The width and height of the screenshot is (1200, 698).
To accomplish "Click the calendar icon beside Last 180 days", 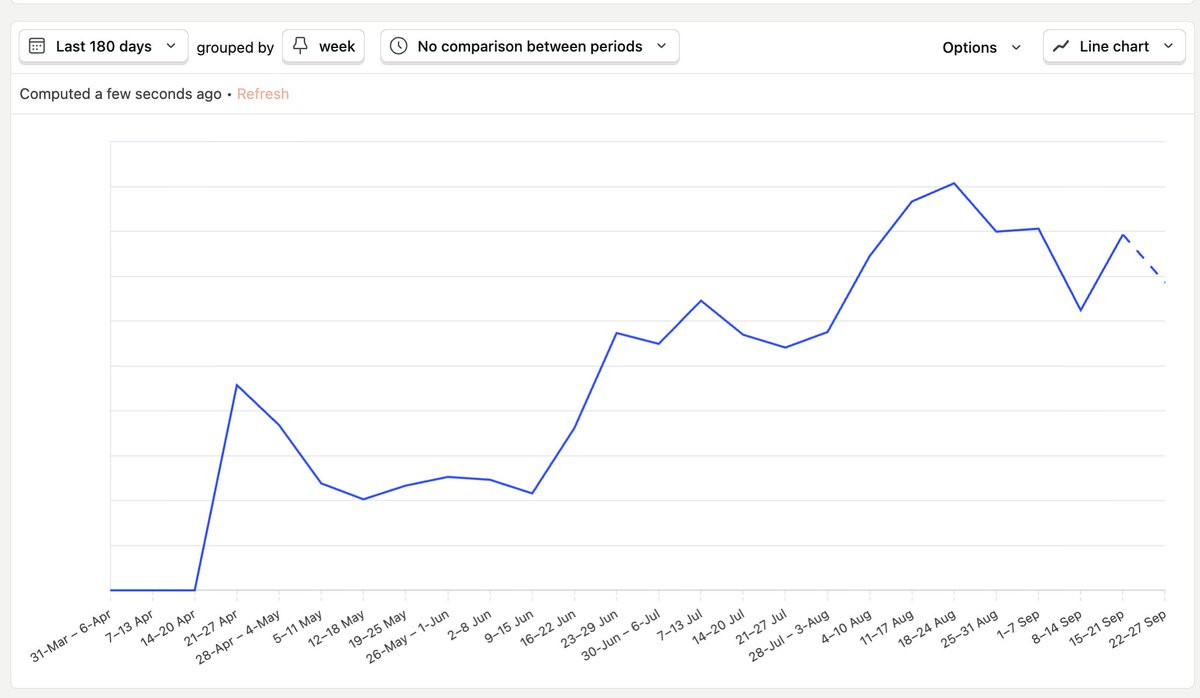I will tap(37, 46).
